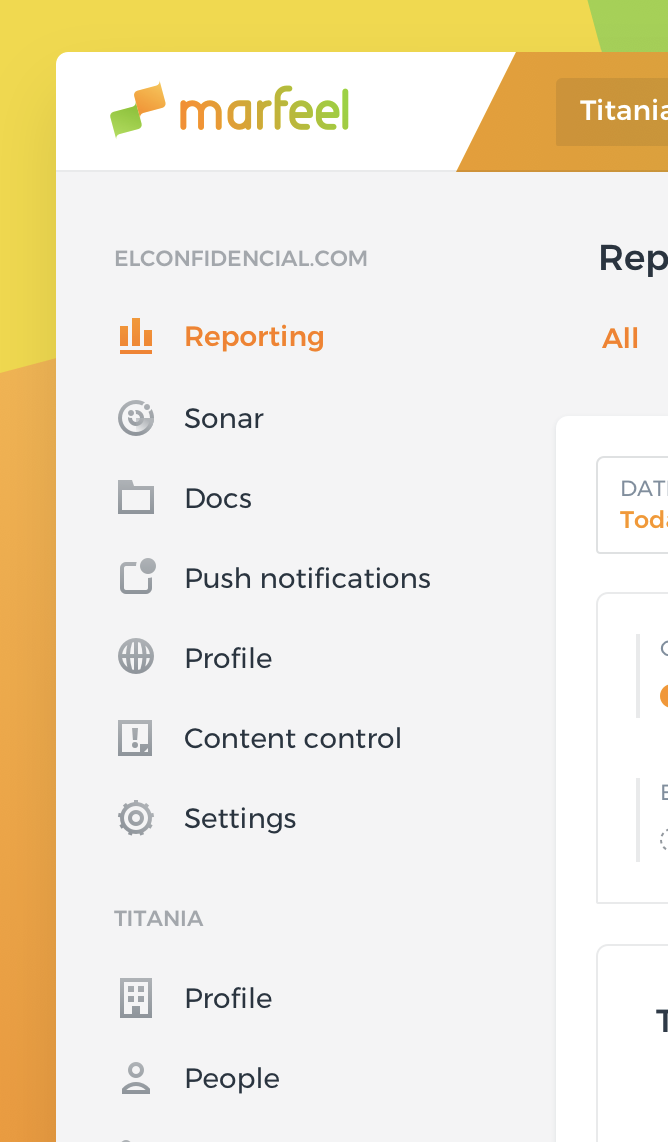Click the Marfeel logo
The height and width of the screenshot is (1142, 668).
pyautogui.click(x=230, y=110)
